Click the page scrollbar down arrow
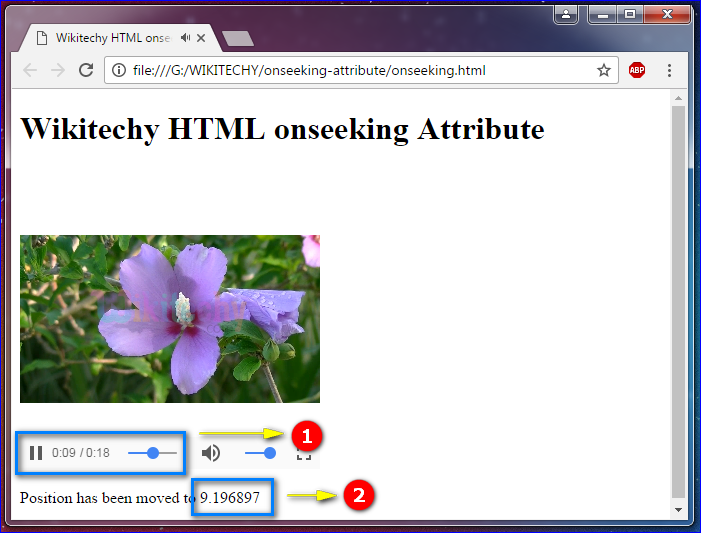Screen dimensions: 701x533 678,510
